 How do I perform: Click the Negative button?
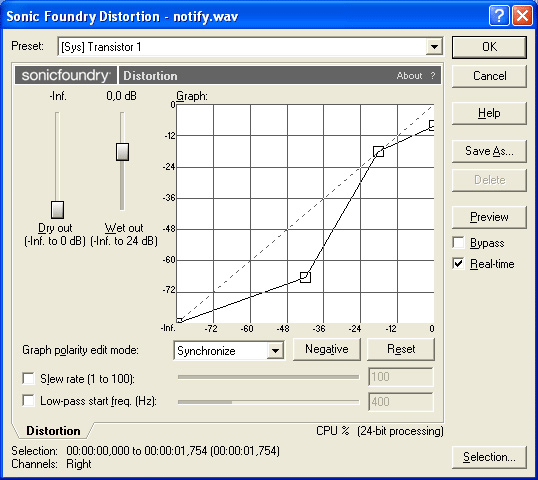pos(327,349)
